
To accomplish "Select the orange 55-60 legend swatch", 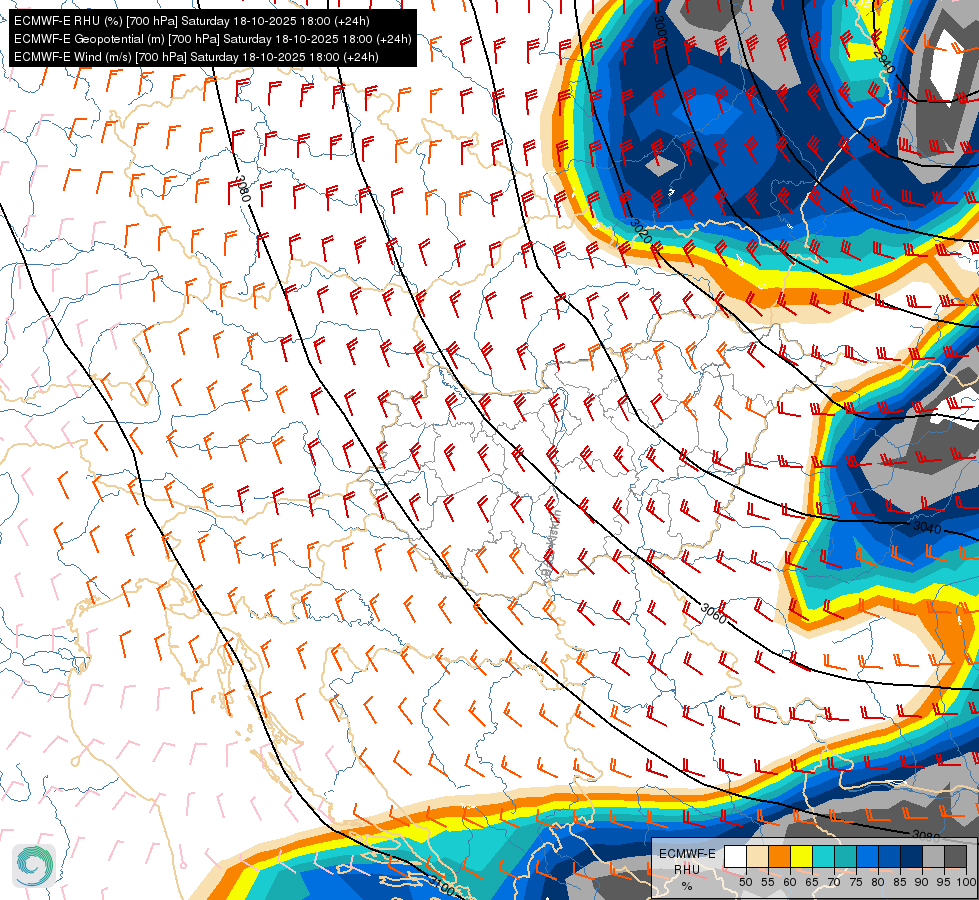I will pyautogui.click(x=779, y=856).
